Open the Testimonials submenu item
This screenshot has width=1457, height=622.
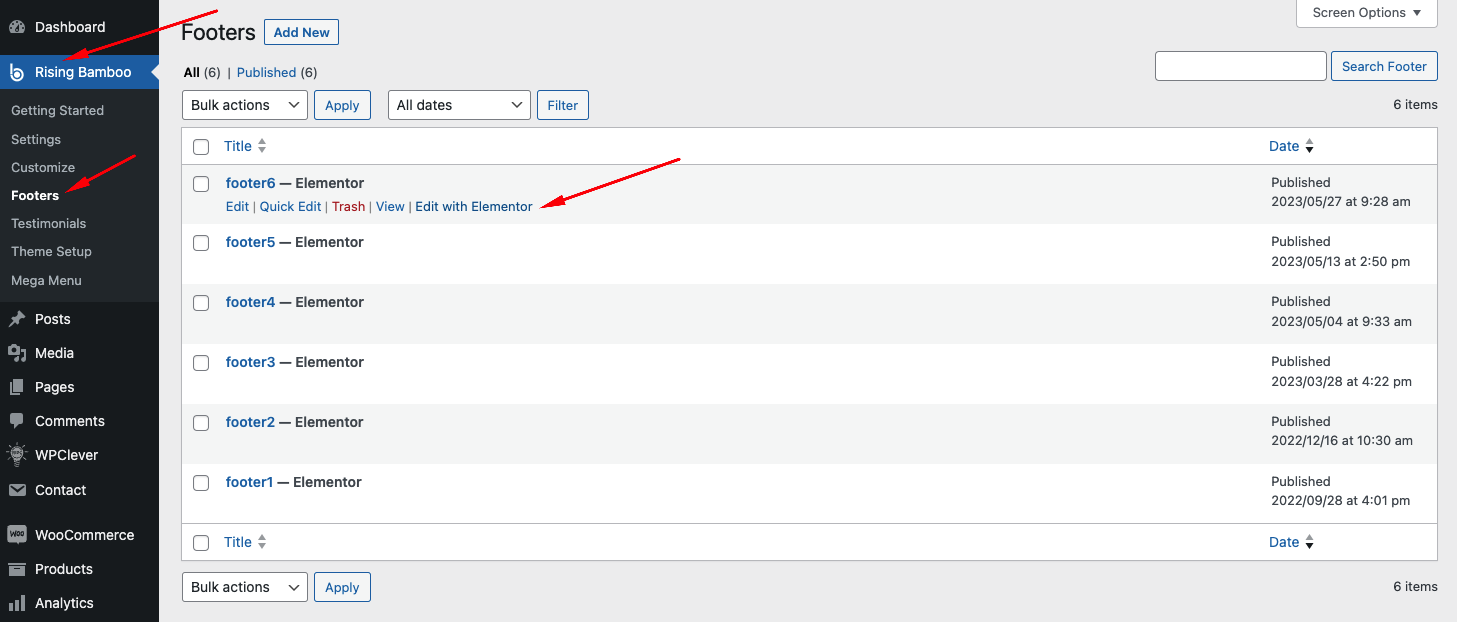coord(48,223)
